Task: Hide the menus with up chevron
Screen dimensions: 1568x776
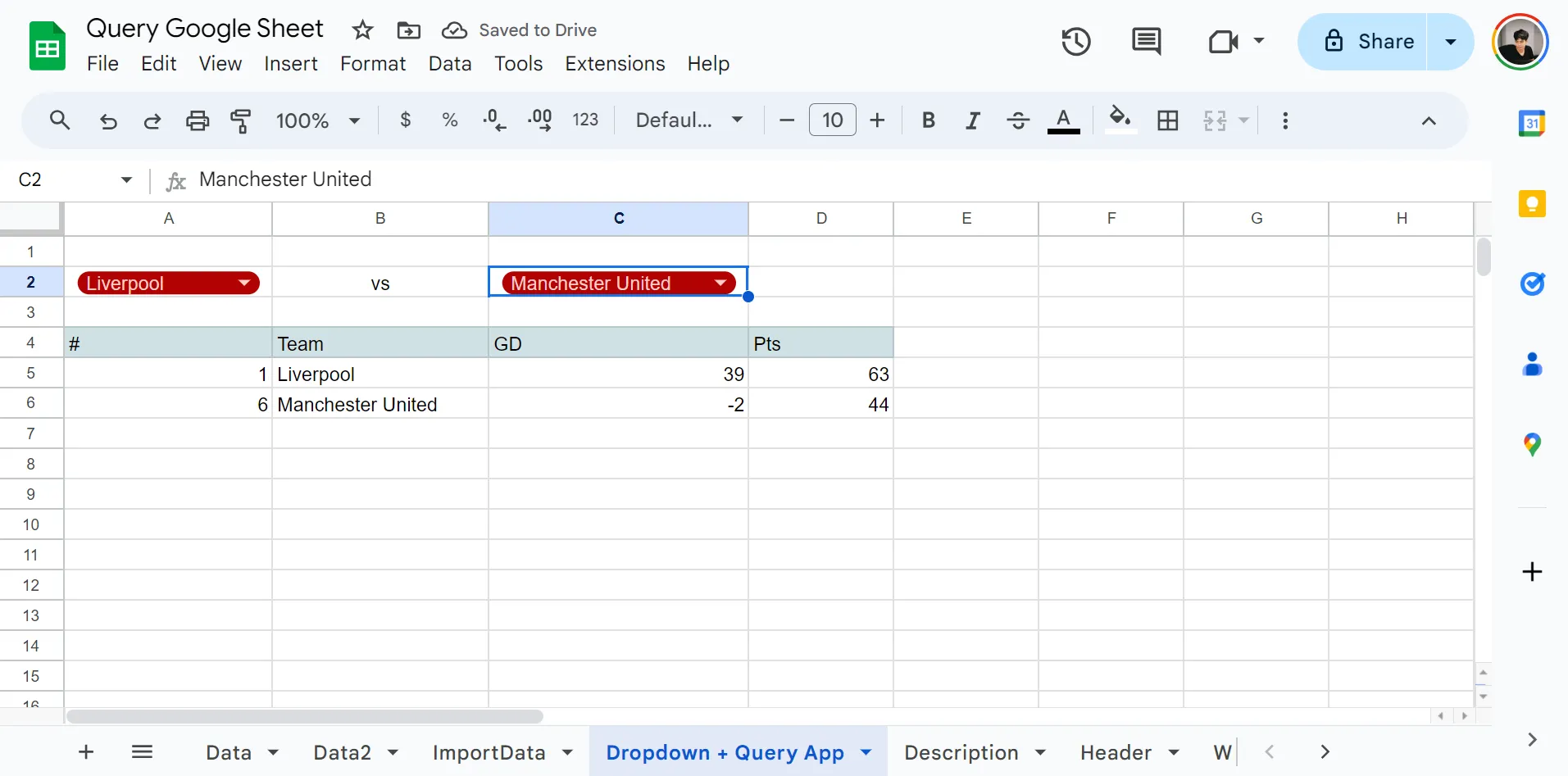Action: (1429, 120)
